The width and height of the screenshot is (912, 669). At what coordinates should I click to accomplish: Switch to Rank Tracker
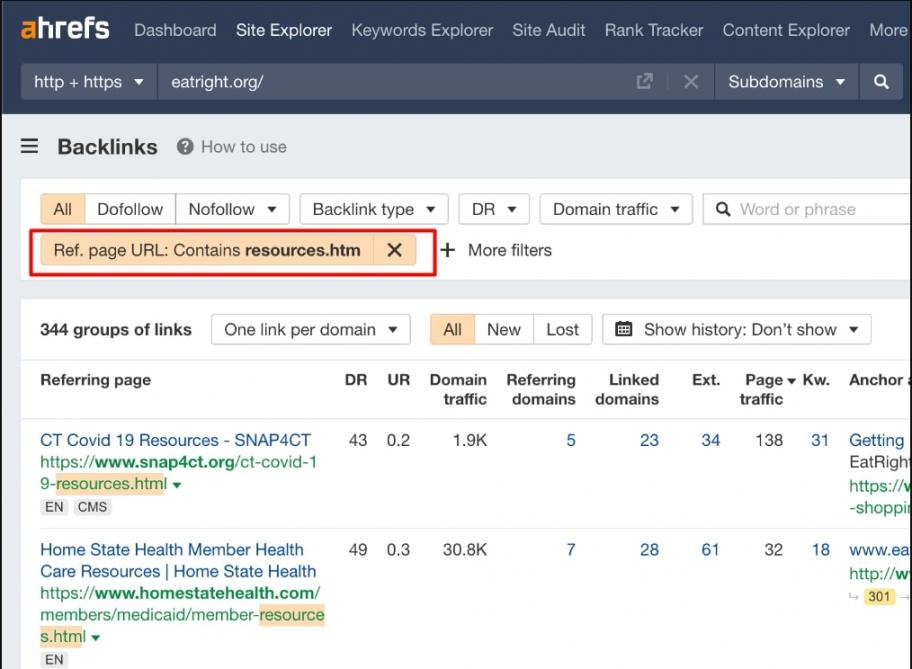click(654, 30)
